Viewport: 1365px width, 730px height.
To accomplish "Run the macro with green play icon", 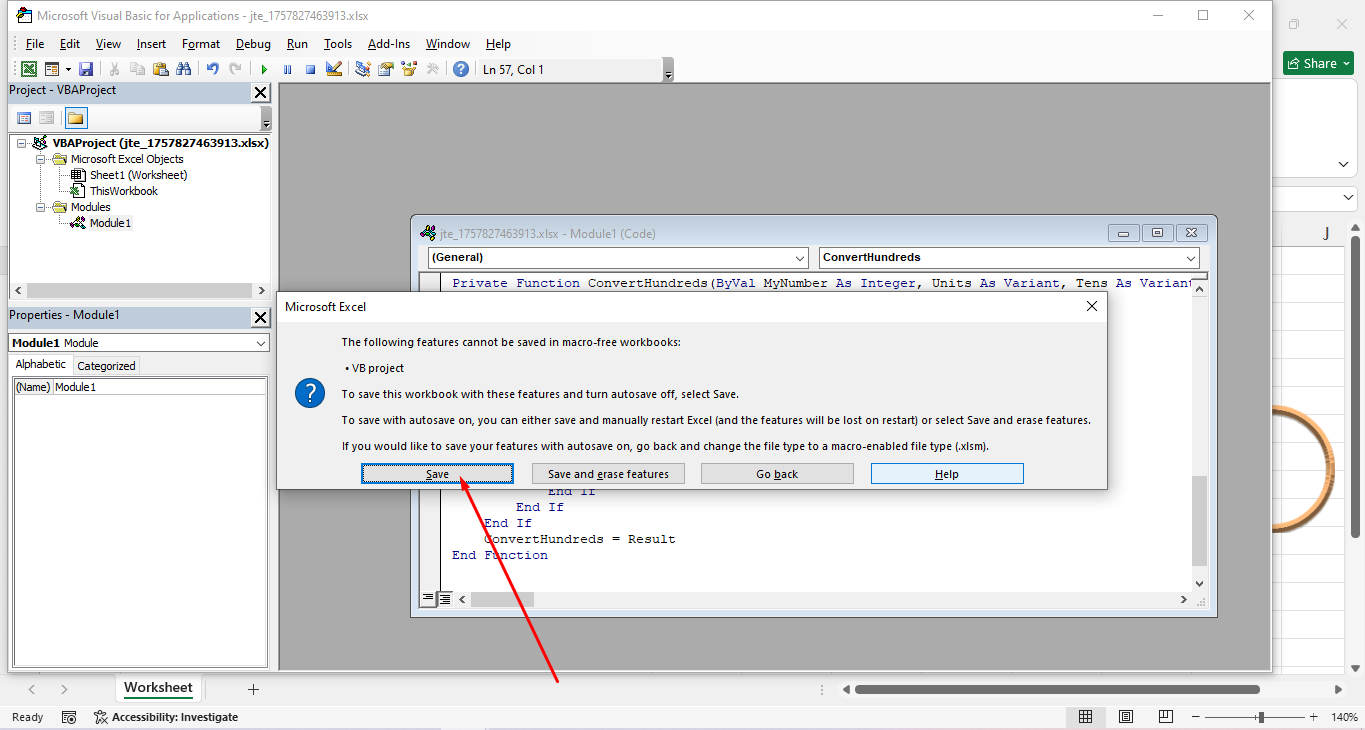I will pos(264,69).
